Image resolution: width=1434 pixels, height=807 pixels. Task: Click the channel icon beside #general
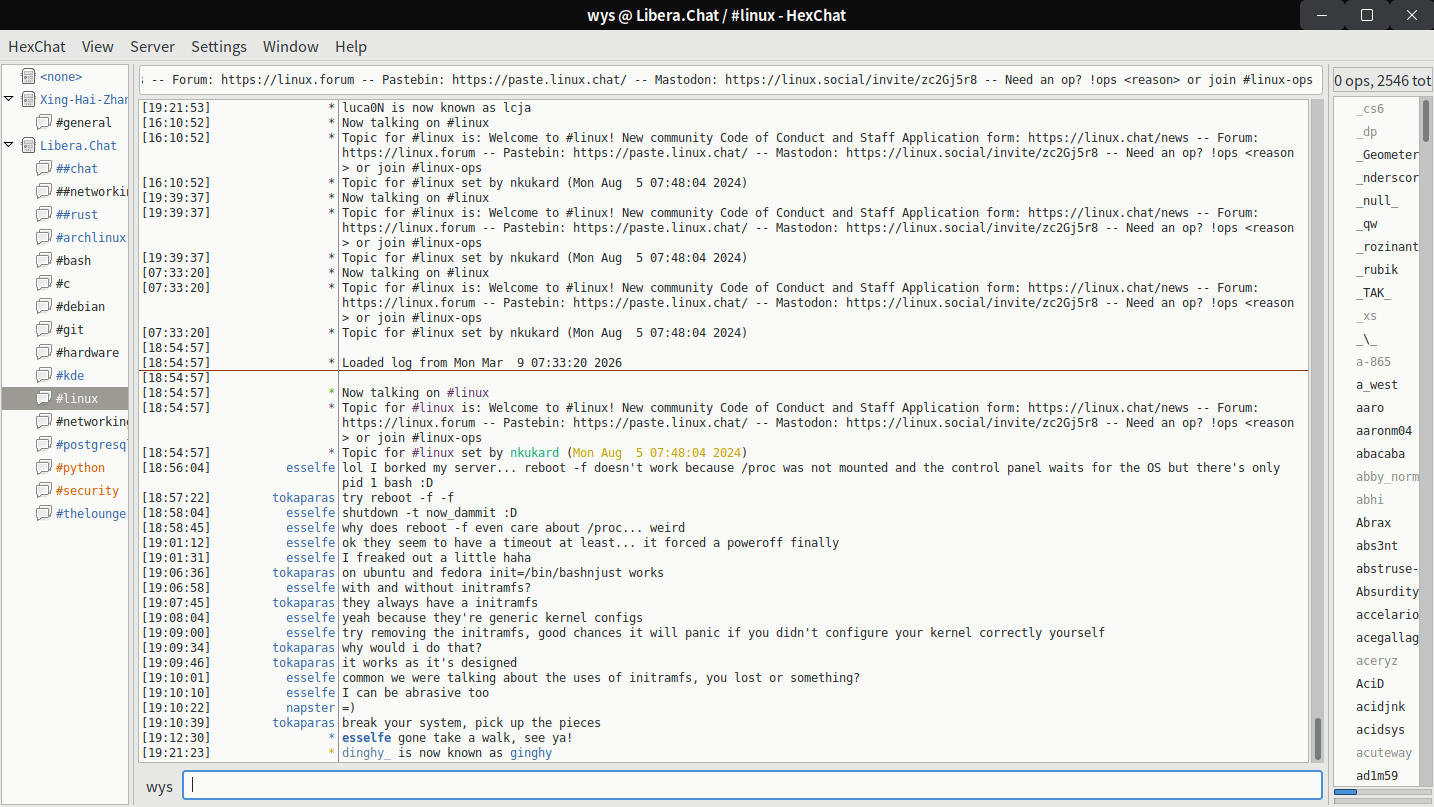pos(43,122)
